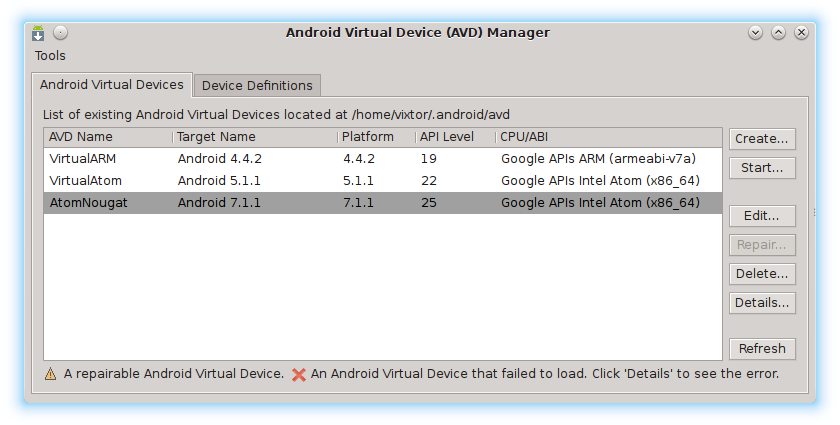This screenshot has height=425, width=840.
Task: Click the Delete... button
Action: (762, 274)
